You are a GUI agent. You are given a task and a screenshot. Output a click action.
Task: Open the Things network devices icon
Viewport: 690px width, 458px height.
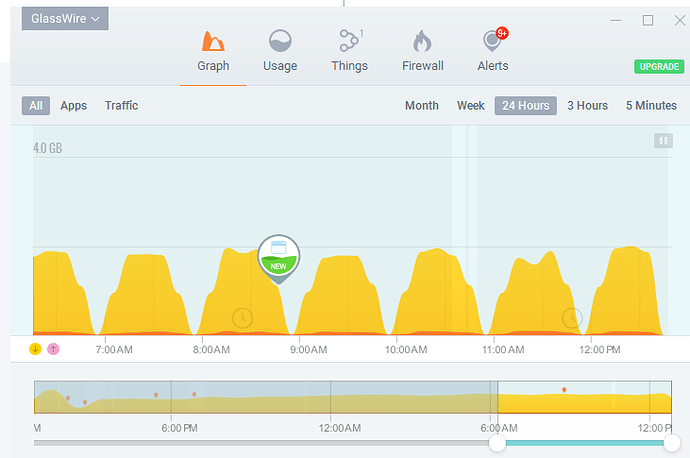pyautogui.click(x=349, y=41)
